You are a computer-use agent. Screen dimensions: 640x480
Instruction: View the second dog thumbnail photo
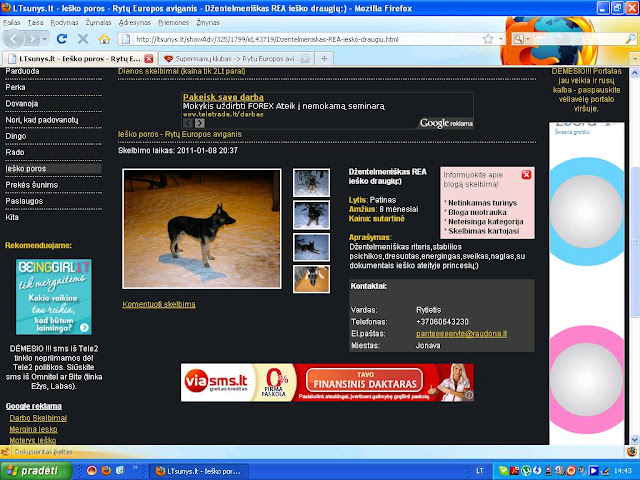click(x=311, y=215)
